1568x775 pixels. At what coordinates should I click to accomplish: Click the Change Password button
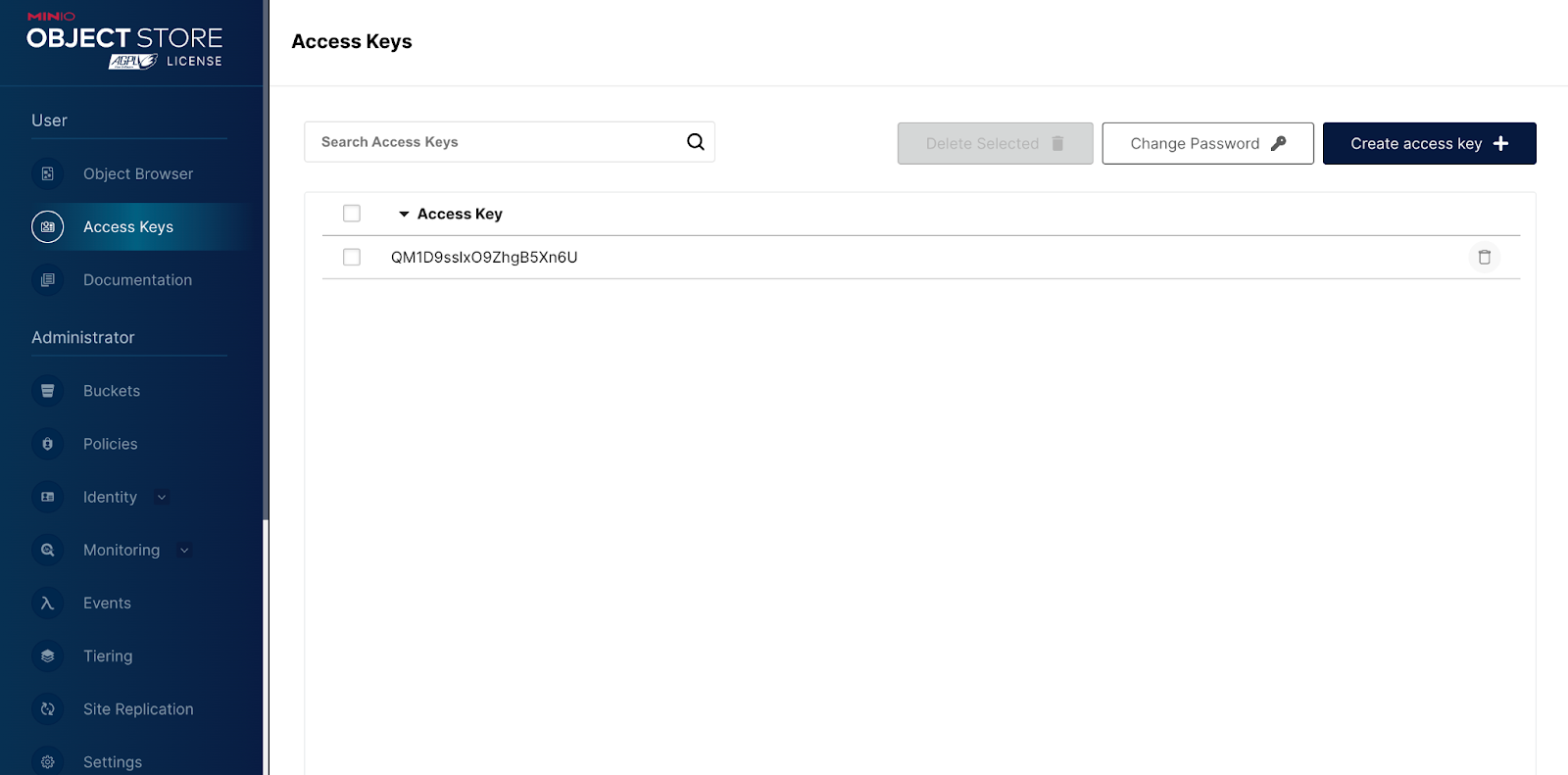(1207, 143)
